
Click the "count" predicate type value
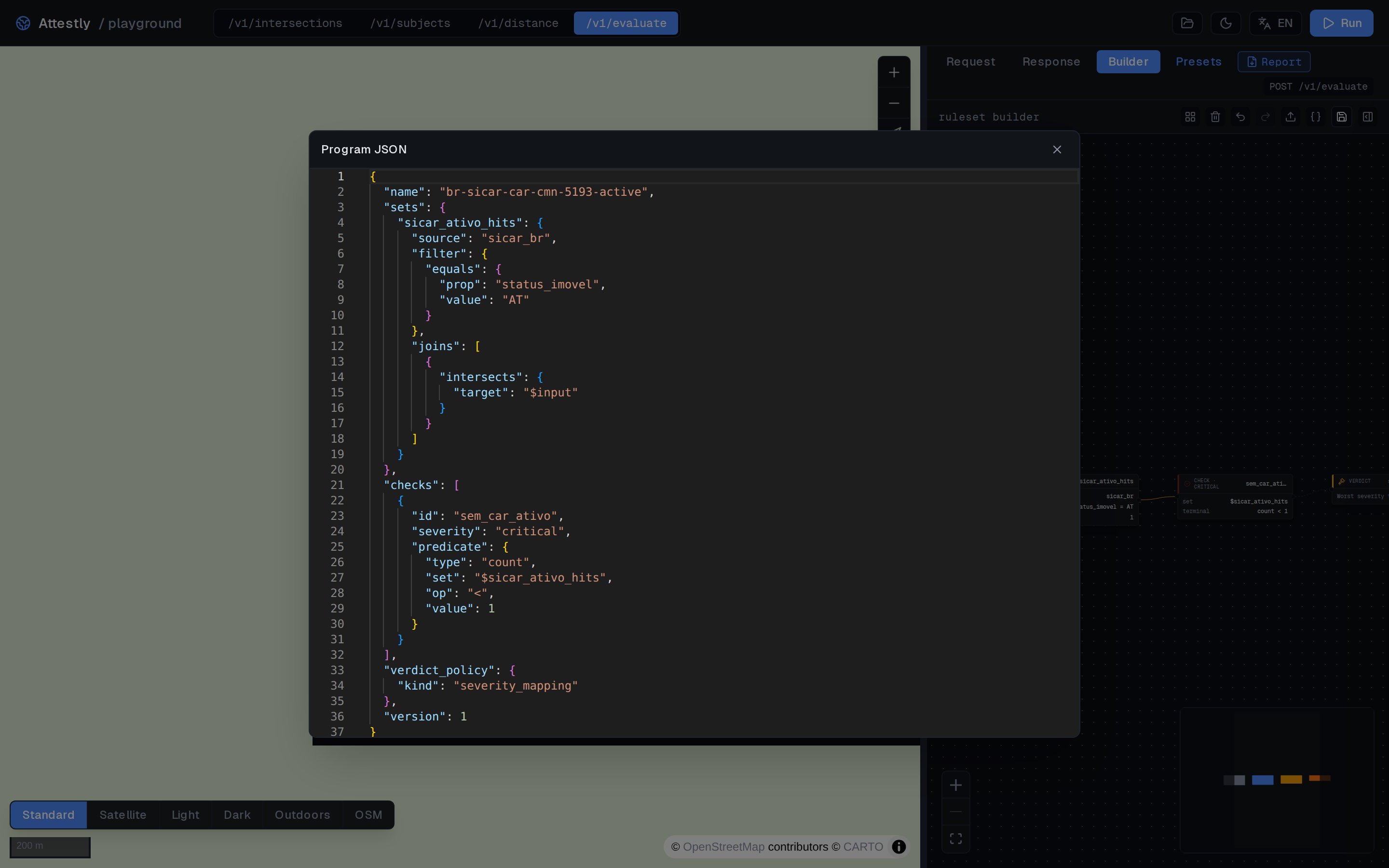click(x=505, y=562)
